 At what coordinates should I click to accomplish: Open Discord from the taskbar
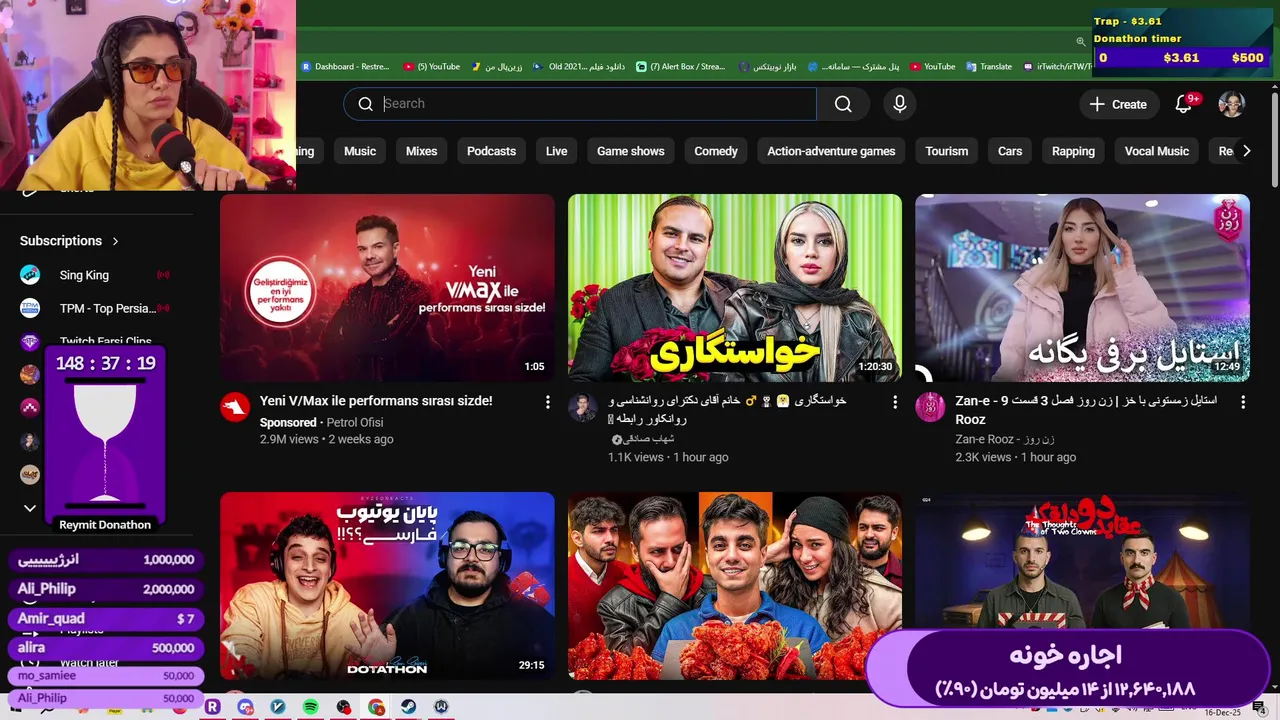tap(245, 707)
